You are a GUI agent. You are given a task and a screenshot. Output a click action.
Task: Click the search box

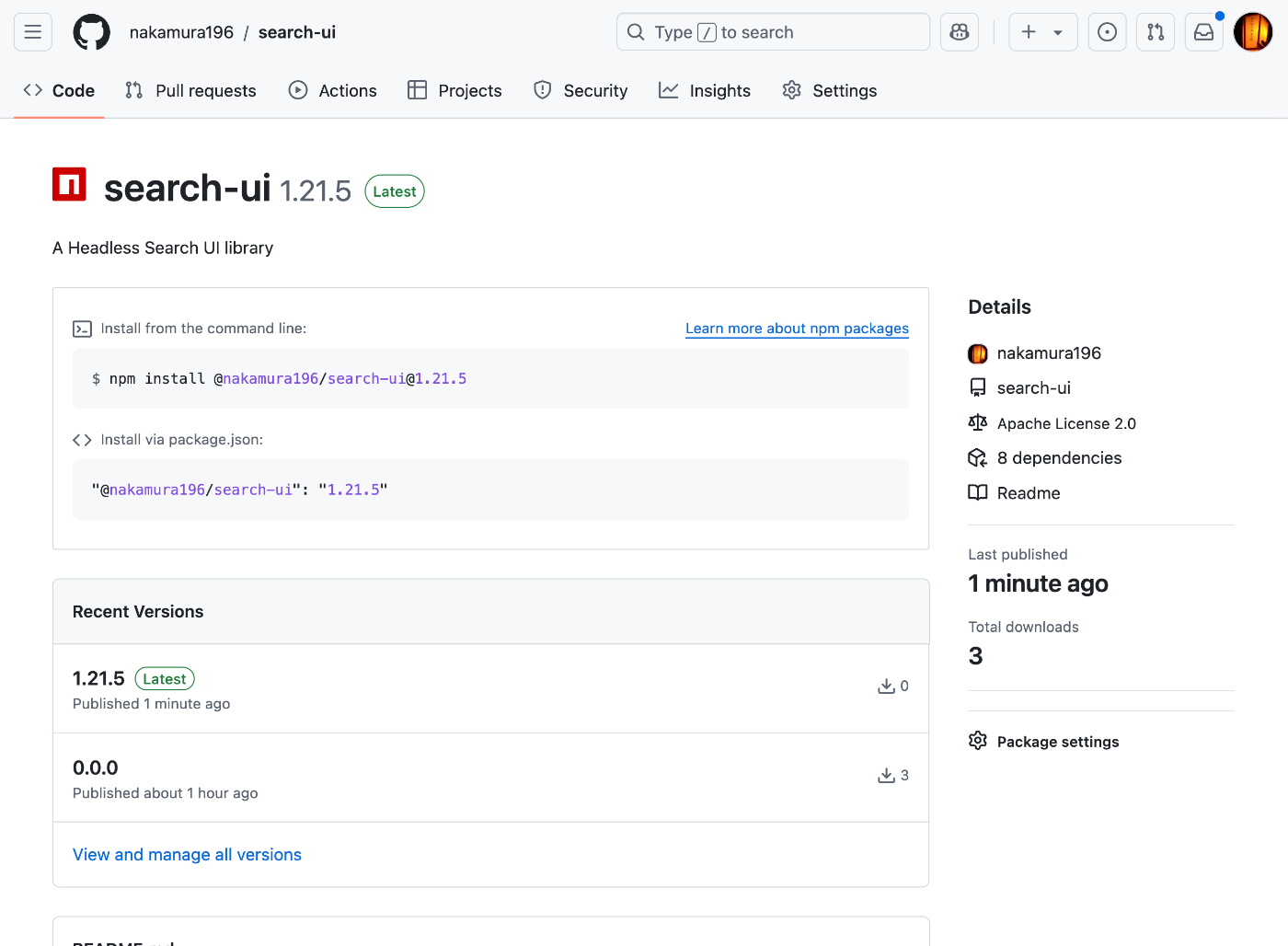coord(773,32)
